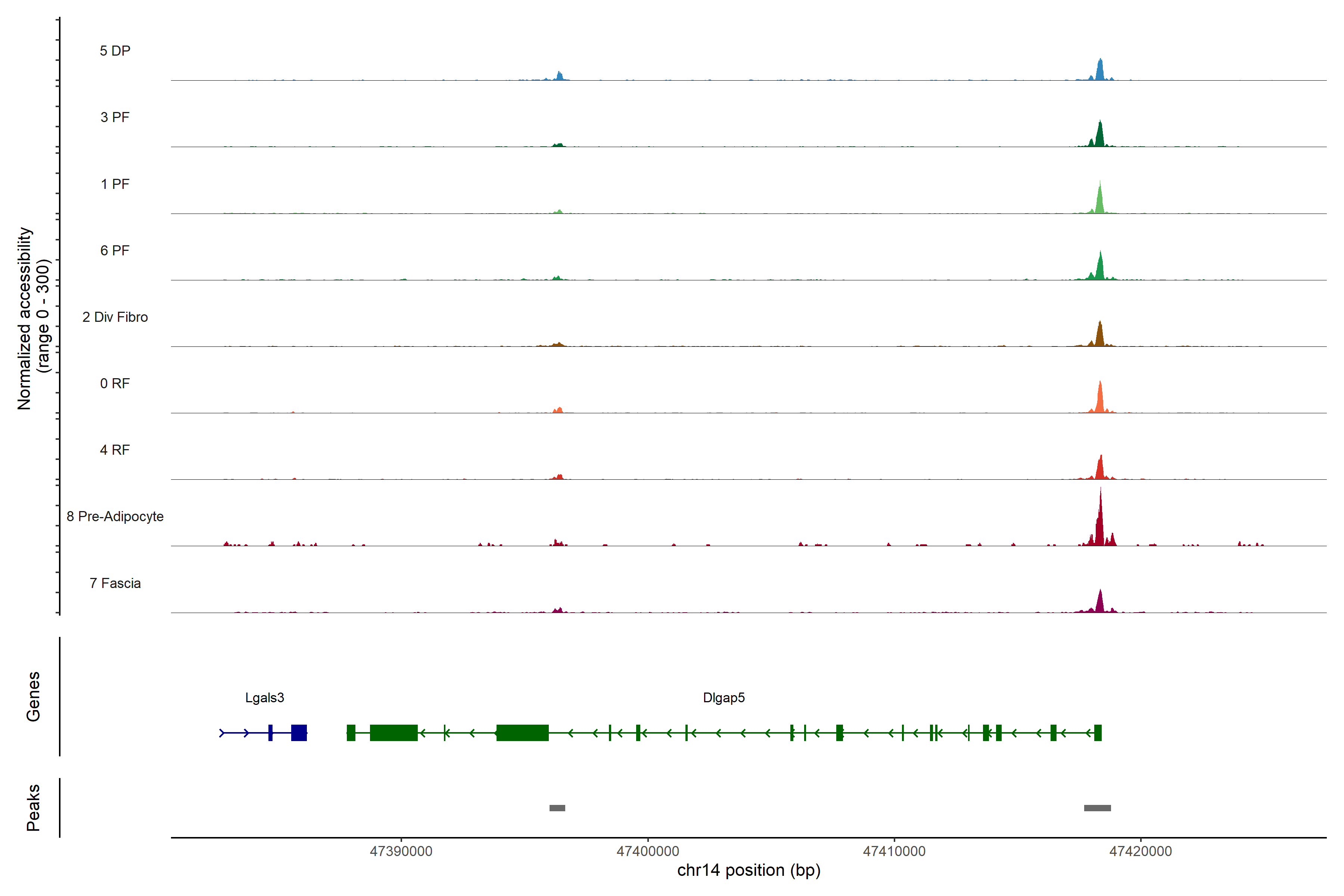Click the 8 Pre-Adipocyte track label

(x=115, y=517)
